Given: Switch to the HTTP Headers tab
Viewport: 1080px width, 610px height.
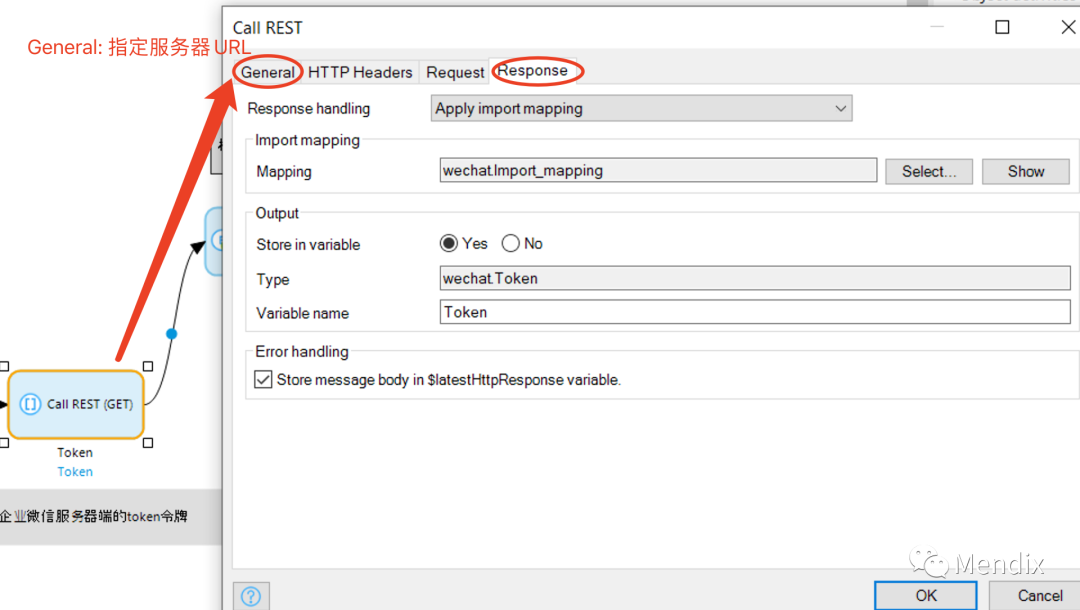Looking at the screenshot, I should (x=360, y=72).
